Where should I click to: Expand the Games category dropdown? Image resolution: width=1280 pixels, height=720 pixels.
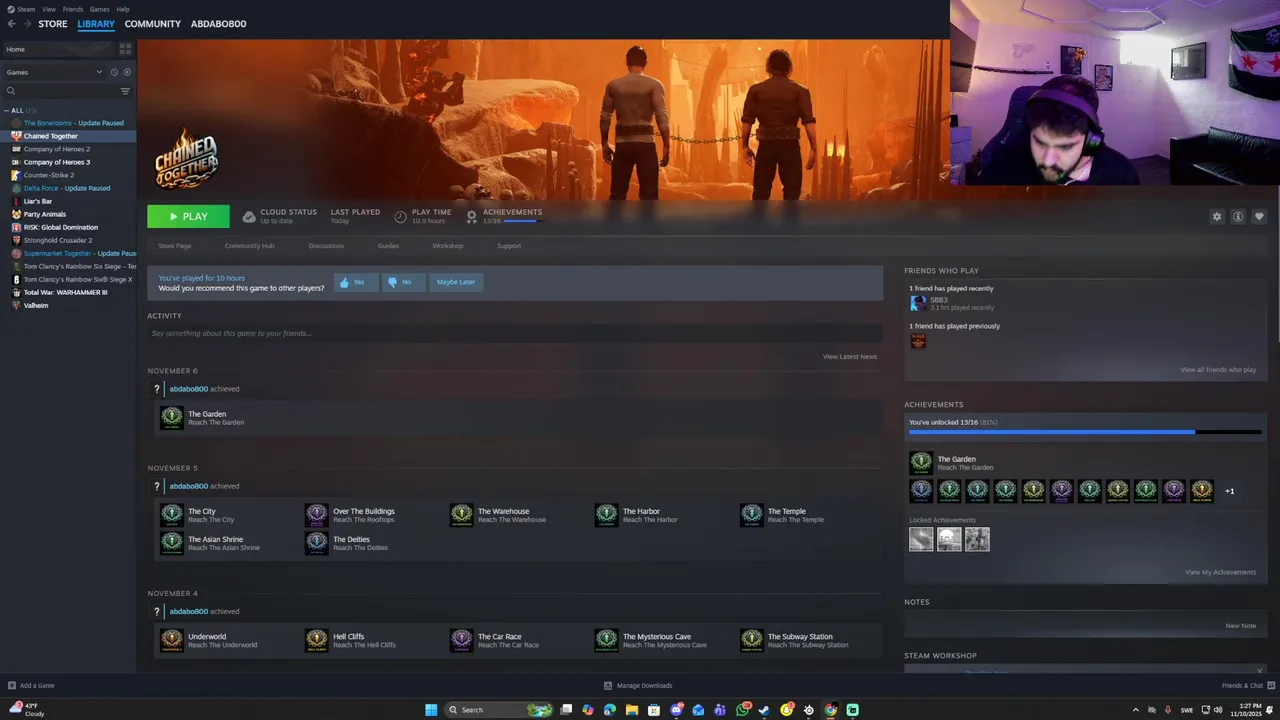pyautogui.click(x=99, y=72)
